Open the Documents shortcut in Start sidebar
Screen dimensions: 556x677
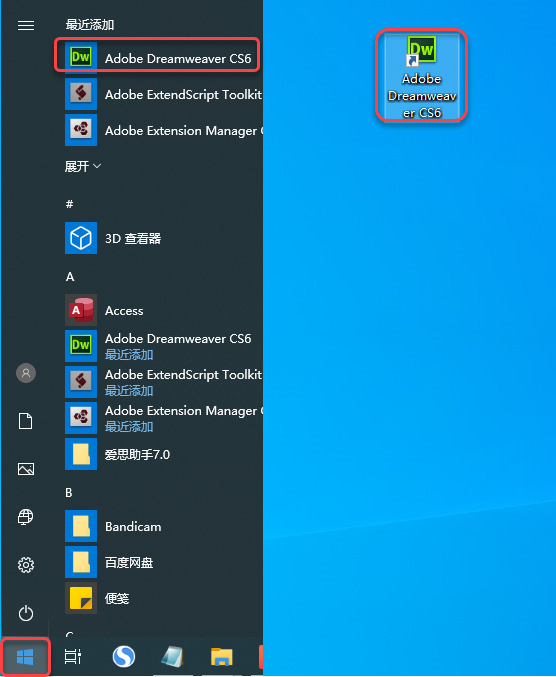click(x=26, y=421)
